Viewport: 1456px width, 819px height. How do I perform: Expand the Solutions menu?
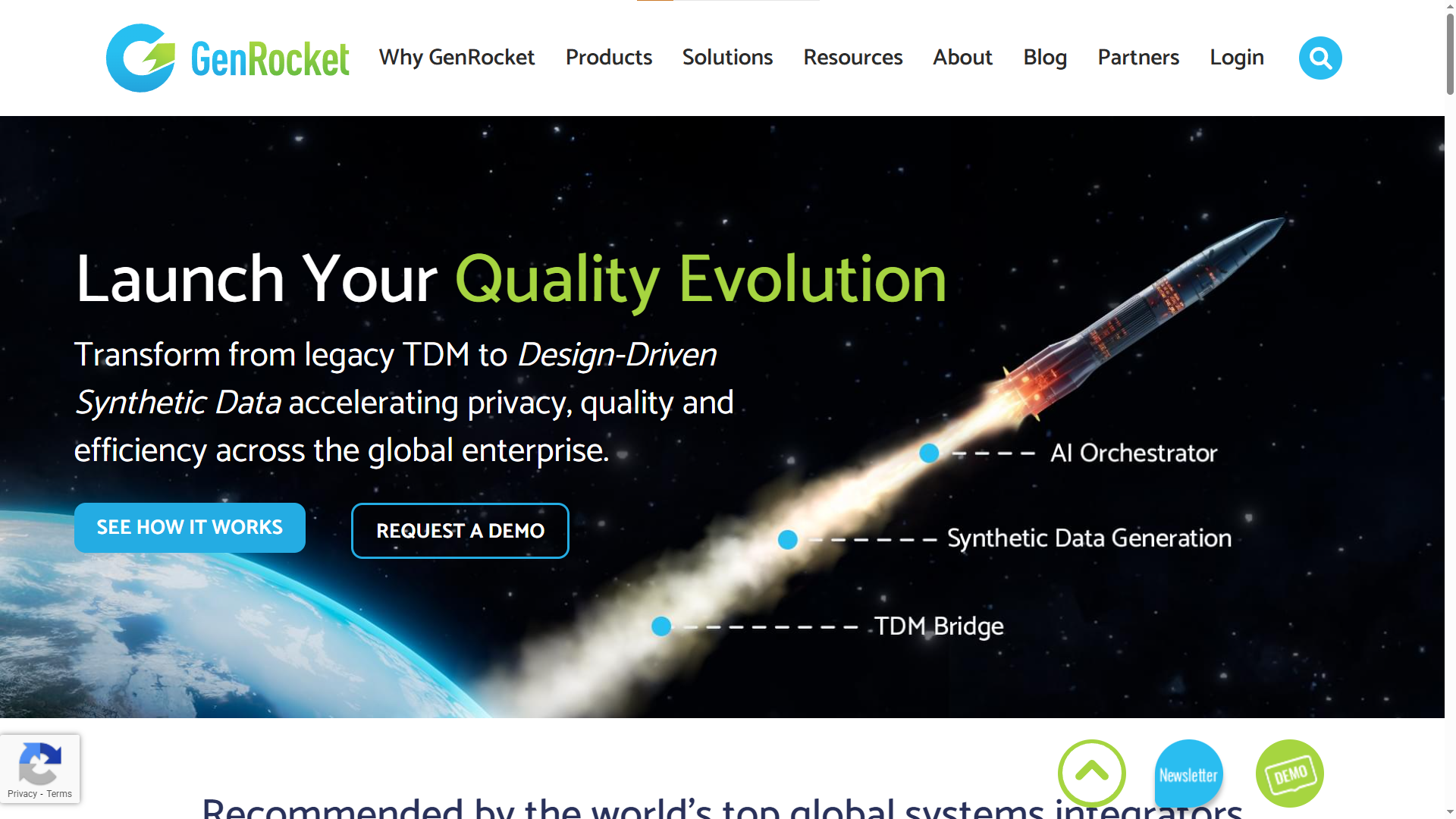click(x=727, y=58)
